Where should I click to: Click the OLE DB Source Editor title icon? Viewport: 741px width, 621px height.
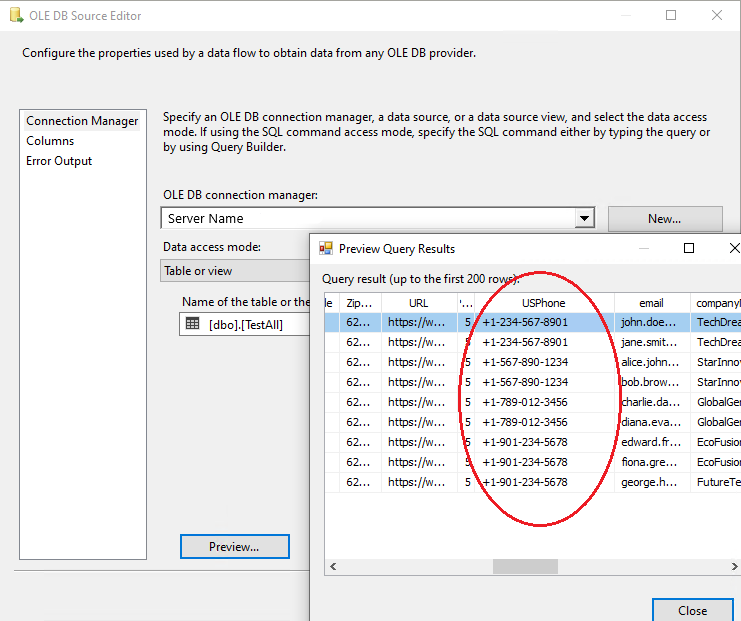click(15, 16)
